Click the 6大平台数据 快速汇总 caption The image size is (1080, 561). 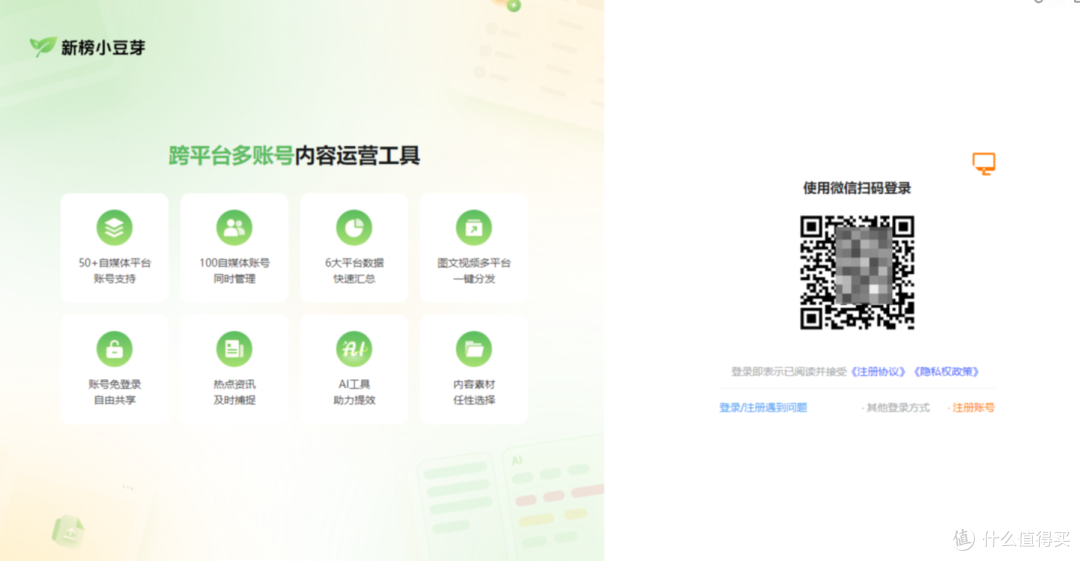pyautogui.click(x=354, y=271)
